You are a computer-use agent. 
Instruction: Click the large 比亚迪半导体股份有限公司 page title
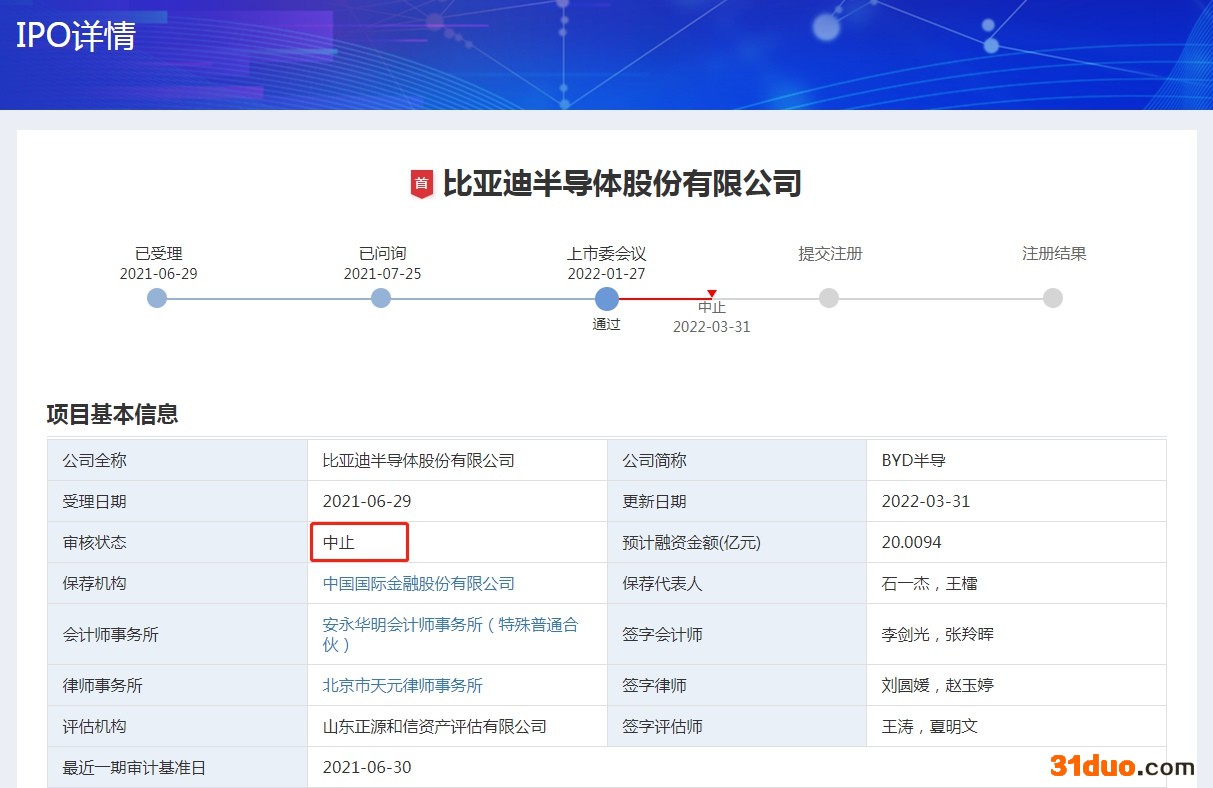click(x=621, y=184)
